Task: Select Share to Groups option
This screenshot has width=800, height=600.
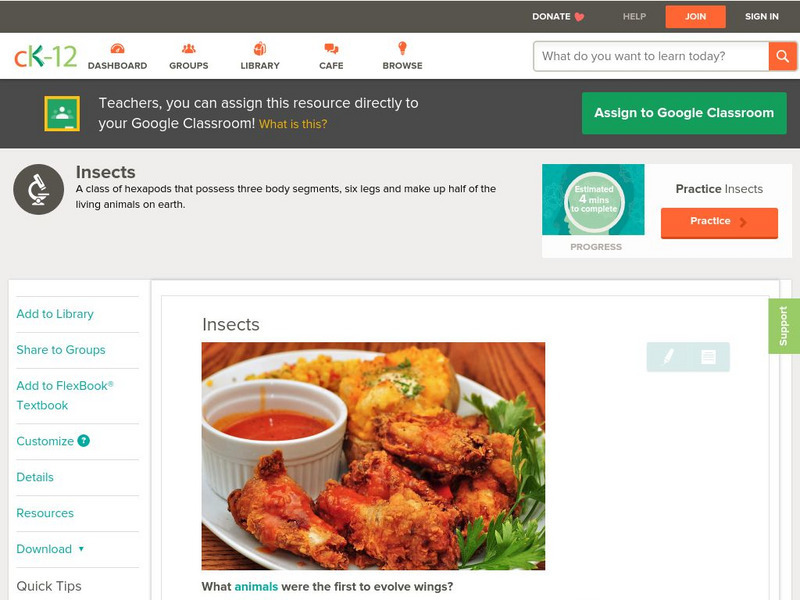Action: (61, 350)
